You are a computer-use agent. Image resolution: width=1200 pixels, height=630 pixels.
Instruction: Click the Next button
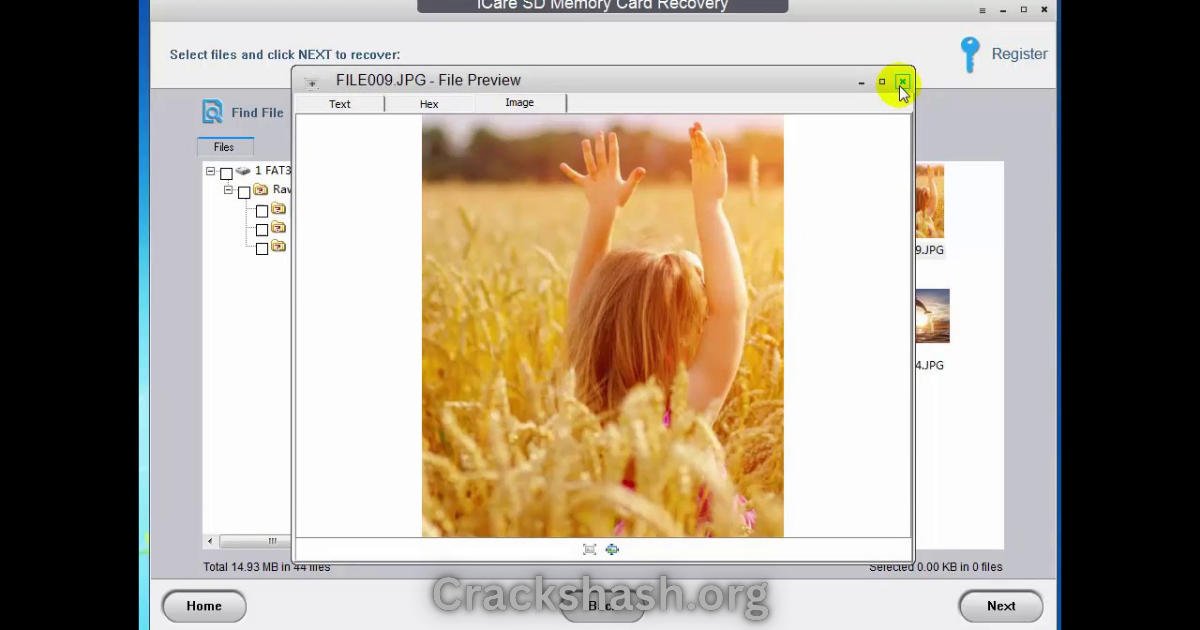tap(1001, 606)
